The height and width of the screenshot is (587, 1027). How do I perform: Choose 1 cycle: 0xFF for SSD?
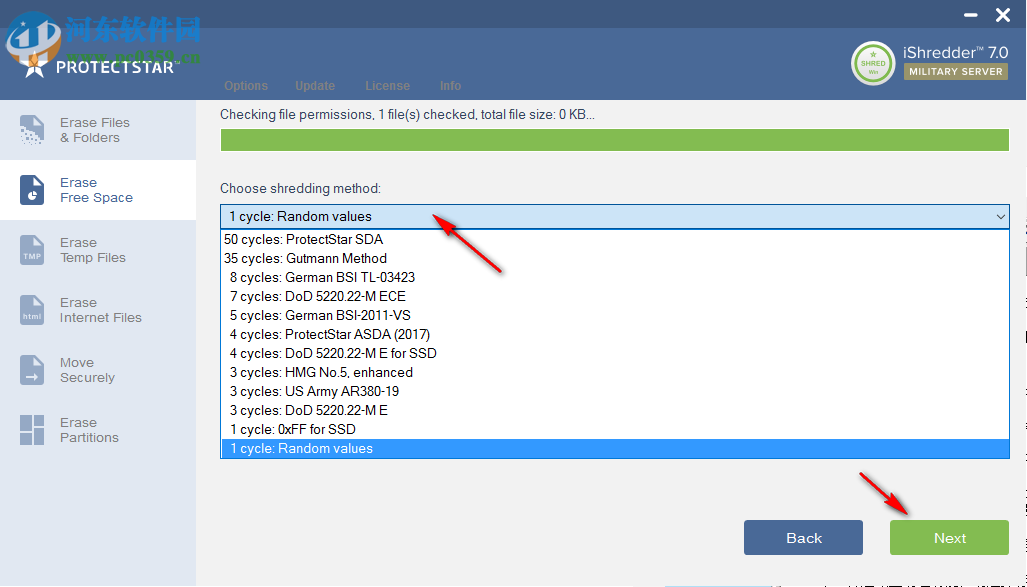coord(614,429)
